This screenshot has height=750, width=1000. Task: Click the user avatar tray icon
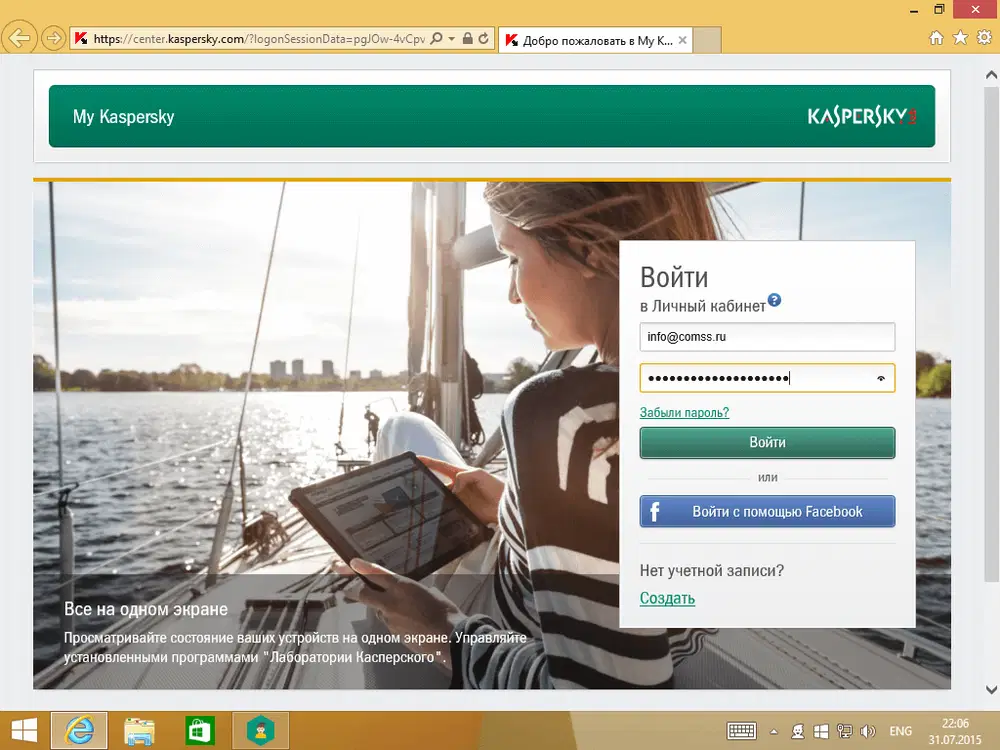(x=798, y=732)
